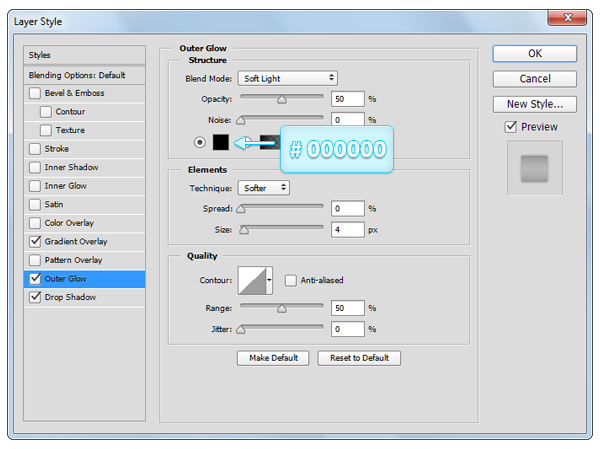Expand the Technique dropdown
The image size is (600, 449).
[264, 187]
